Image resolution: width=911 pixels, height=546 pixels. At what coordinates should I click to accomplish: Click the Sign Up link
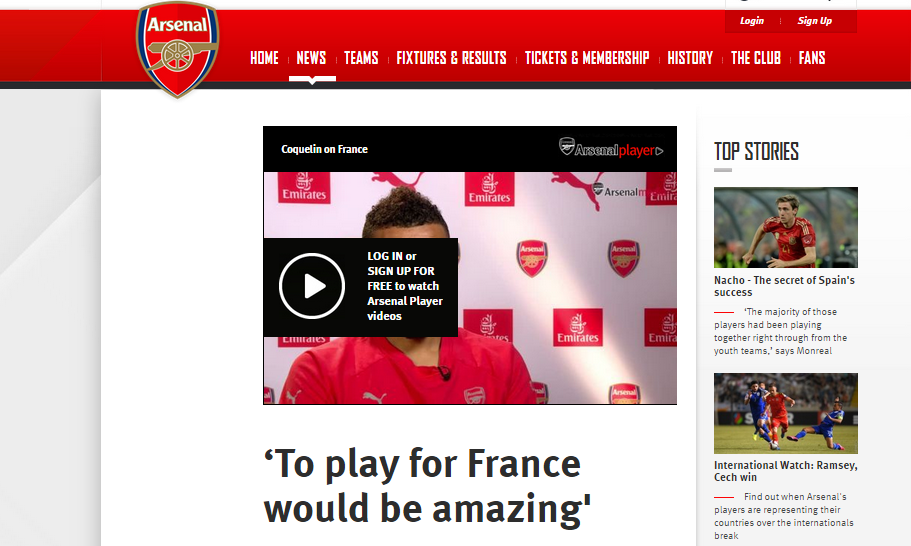(x=815, y=21)
